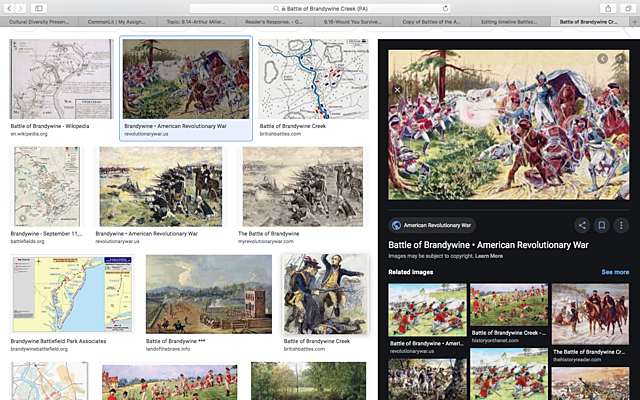Click the historyonthenet.com source text
The height and width of the screenshot is (400, 640).
(495, 340)
